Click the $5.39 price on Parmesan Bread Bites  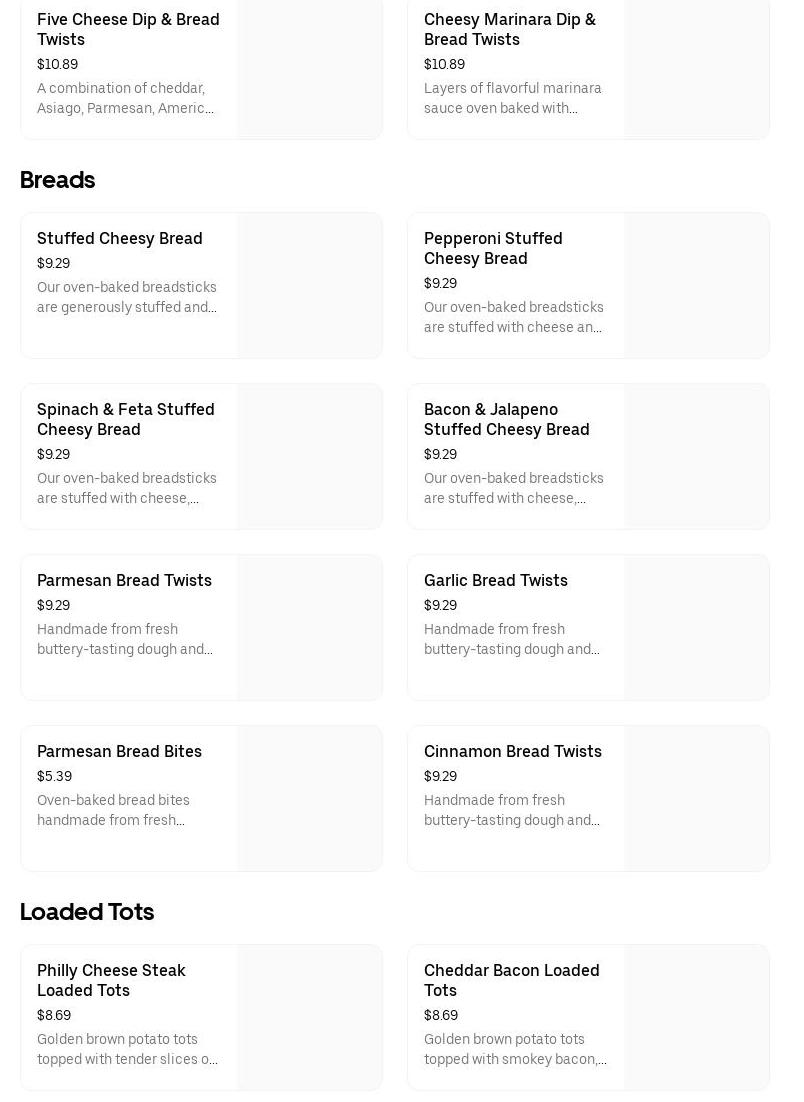pos(54,776)
